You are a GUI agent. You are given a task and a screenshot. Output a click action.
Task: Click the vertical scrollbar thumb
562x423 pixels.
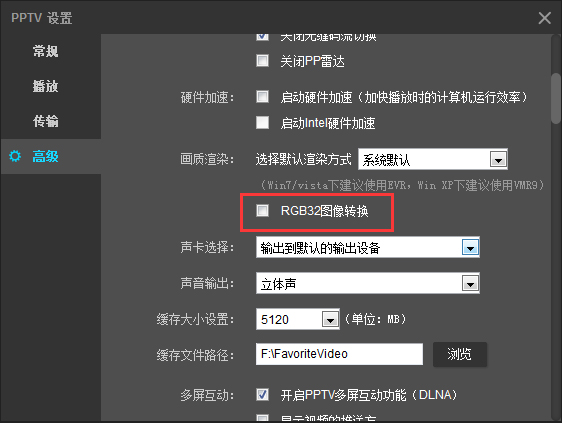[x=556, y=99]
